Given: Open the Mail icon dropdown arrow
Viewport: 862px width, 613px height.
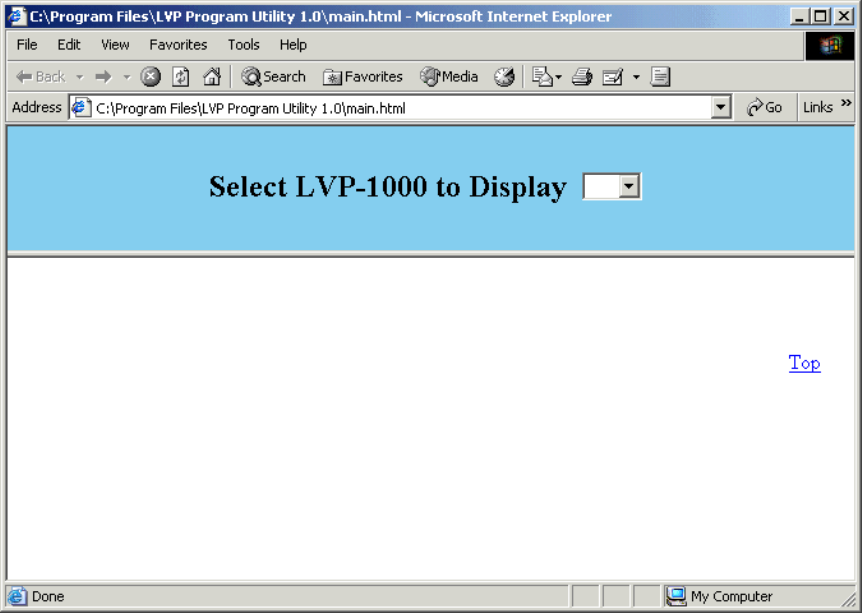Looking at the screenshot, I should pos(559,77).
